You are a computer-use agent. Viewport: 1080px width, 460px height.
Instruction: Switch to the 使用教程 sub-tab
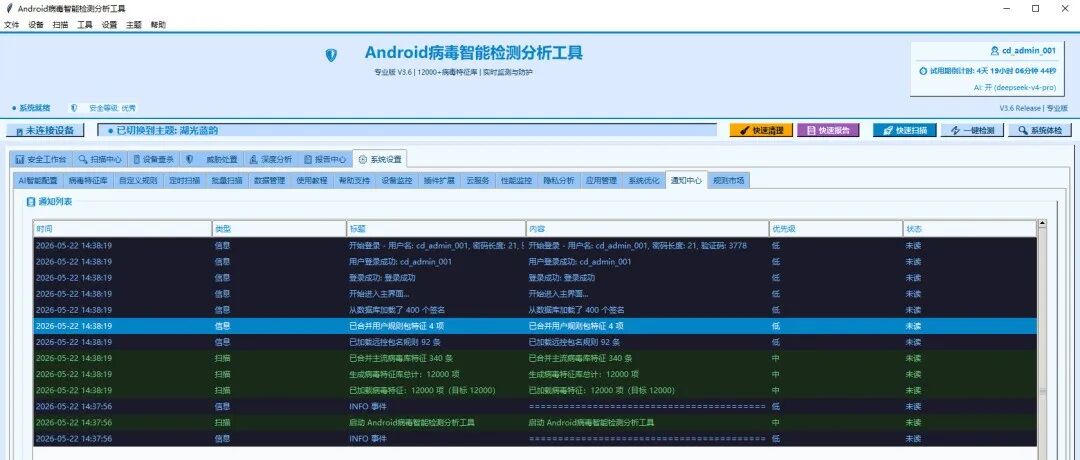pyautogui.click(x=311, y=181)
